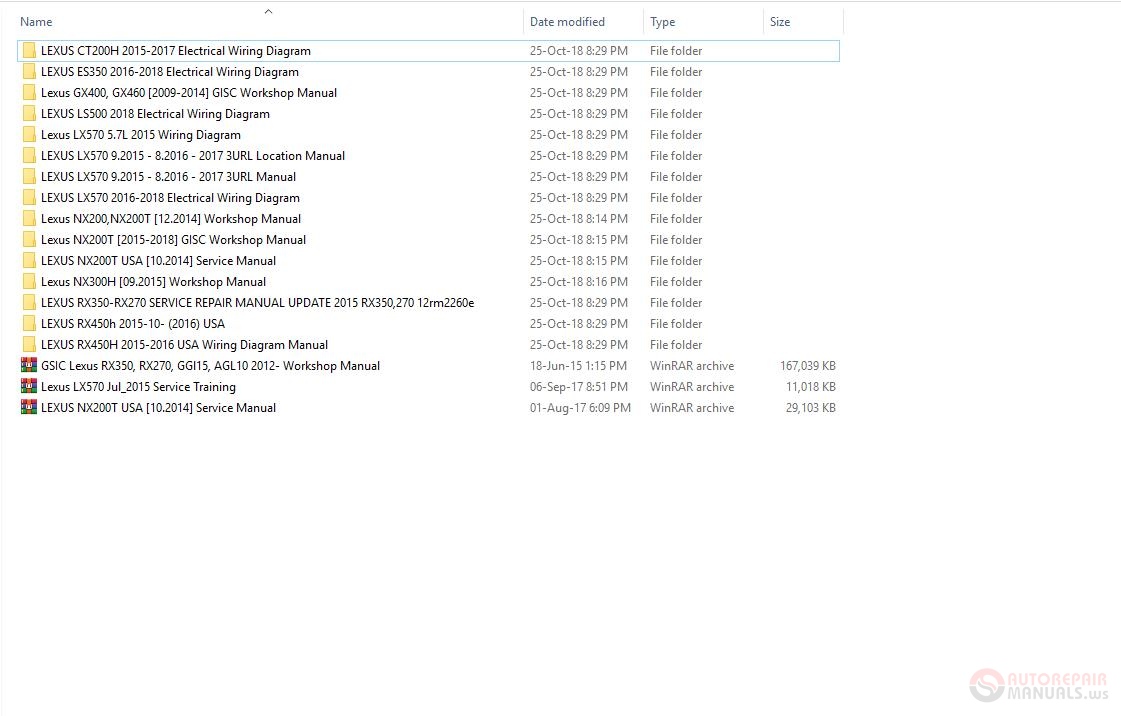Image resolution: width=1121 pixels, height=716 pixels.
Task: Select LEXUS RX350-RX270 SERVICE REPAIR MANUAL UPDATE name
Action: pos(257,303)
